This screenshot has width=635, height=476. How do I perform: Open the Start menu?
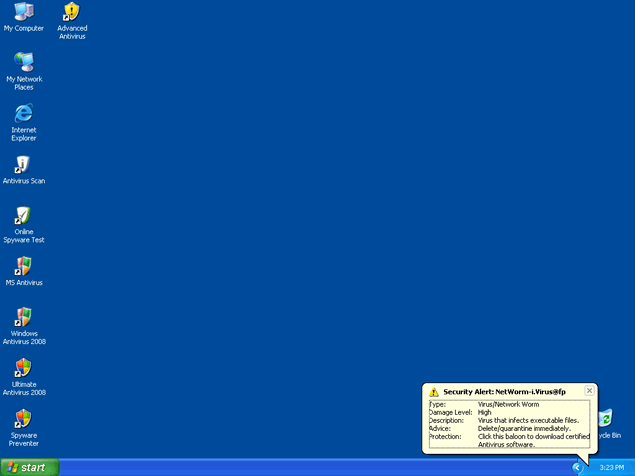tap(30, 467)
